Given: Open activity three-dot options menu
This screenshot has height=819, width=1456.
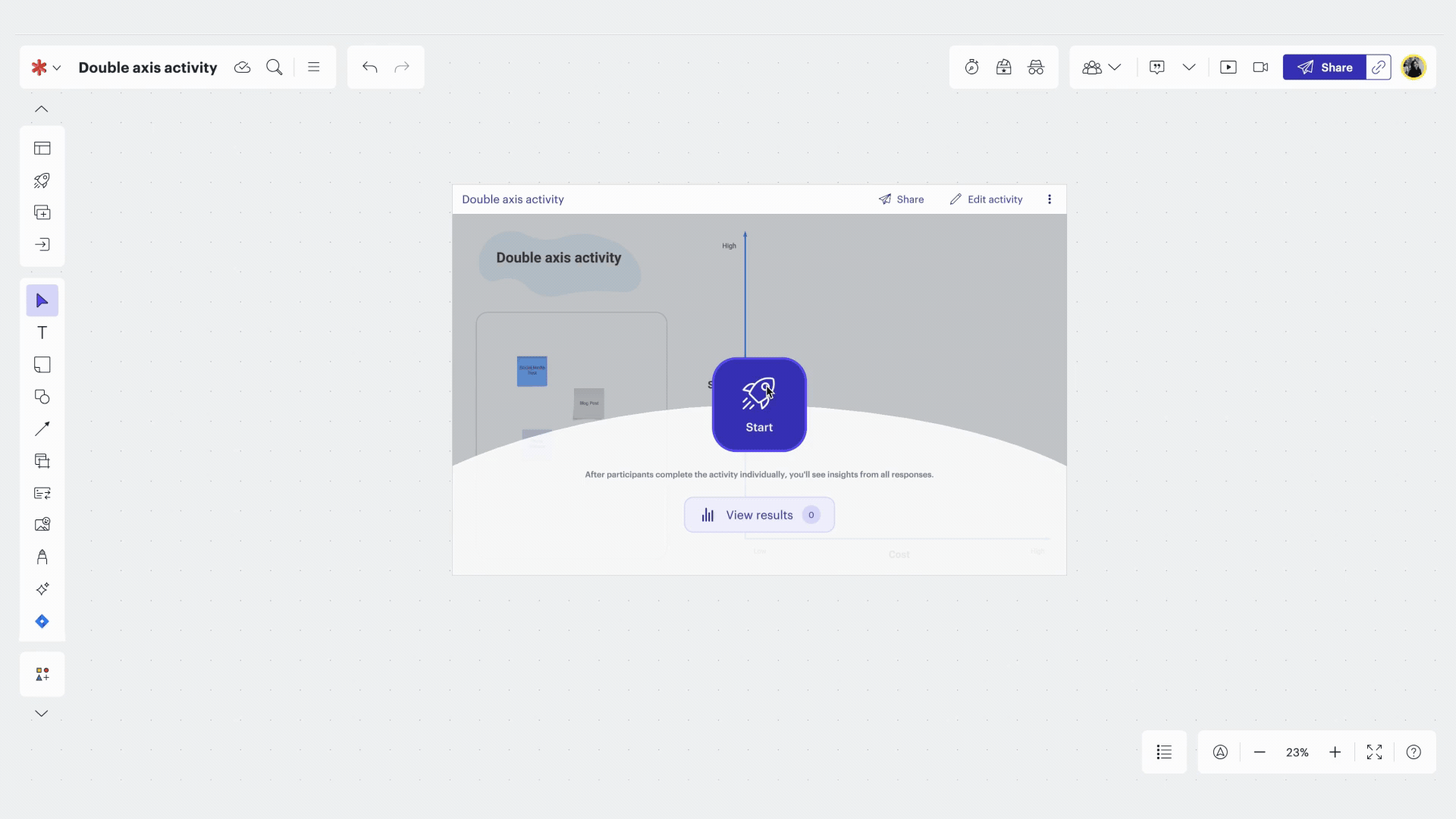Looking at the screenshot, I should 1050,199.
